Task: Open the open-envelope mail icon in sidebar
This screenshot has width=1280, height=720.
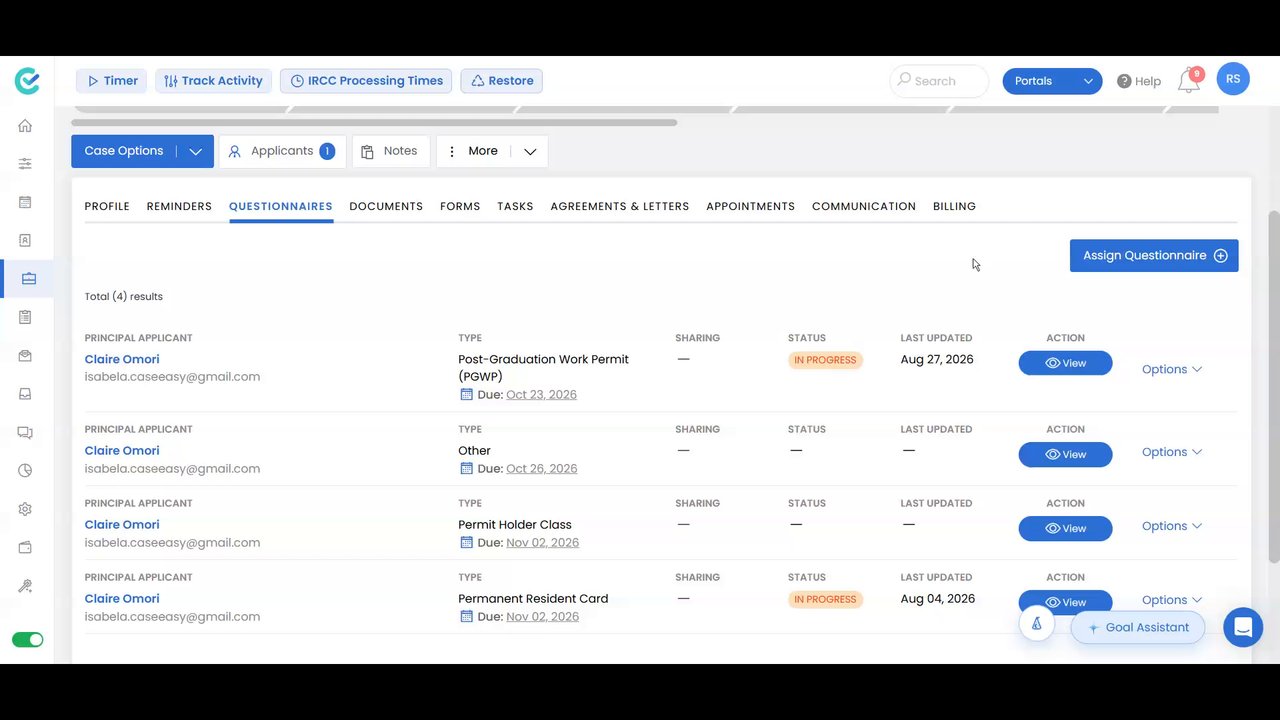Action: [x=25, y=355]
